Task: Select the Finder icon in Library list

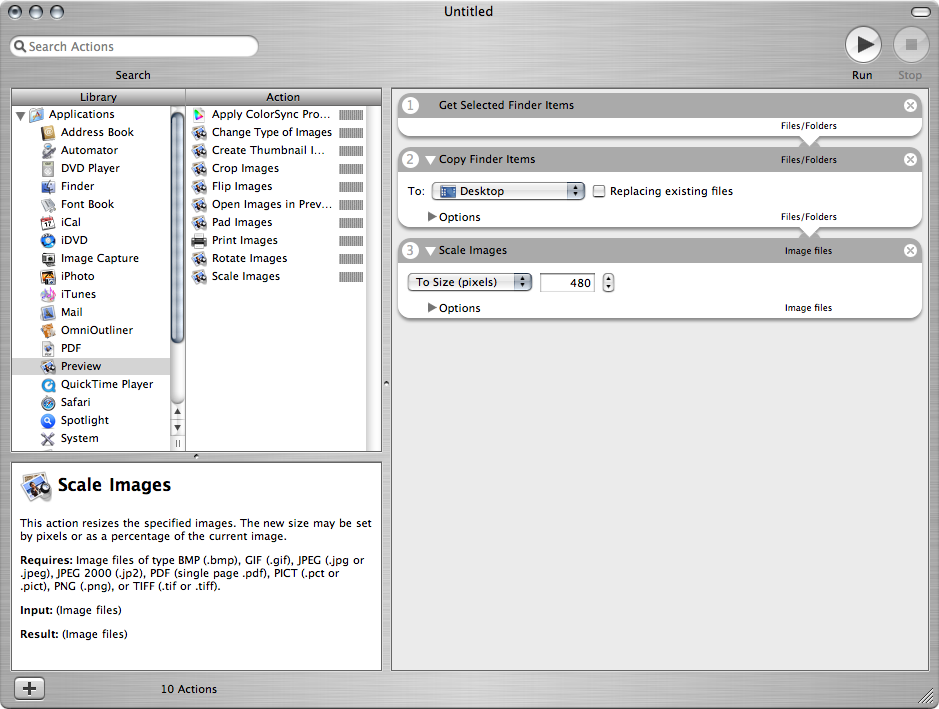Action: pyautogui.click(x=48, y=186)
